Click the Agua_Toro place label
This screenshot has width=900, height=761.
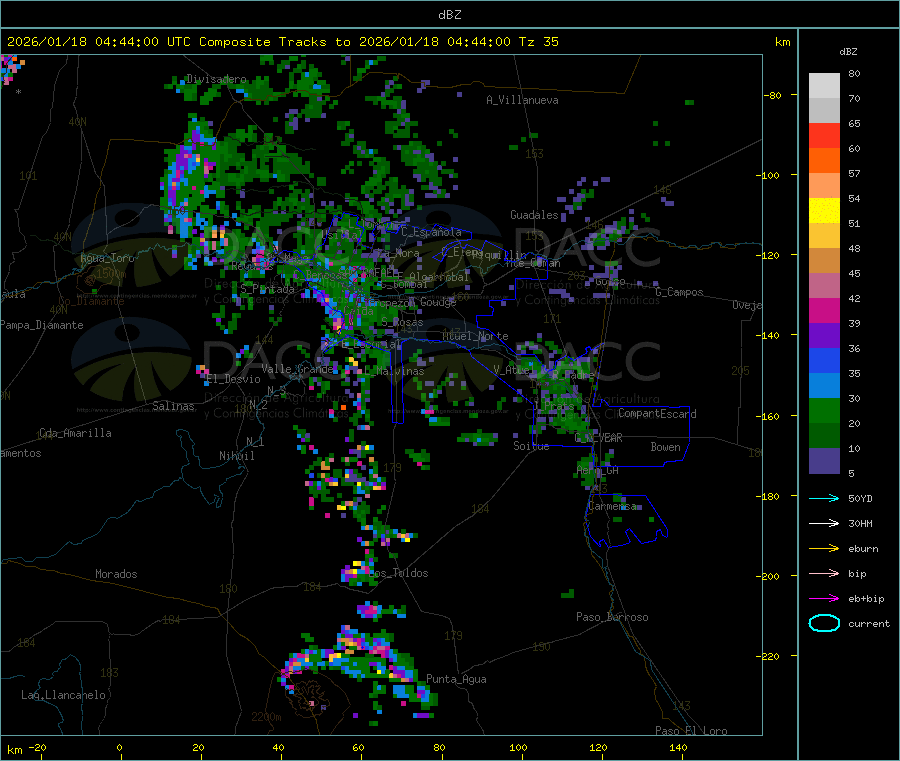(107, 258)
